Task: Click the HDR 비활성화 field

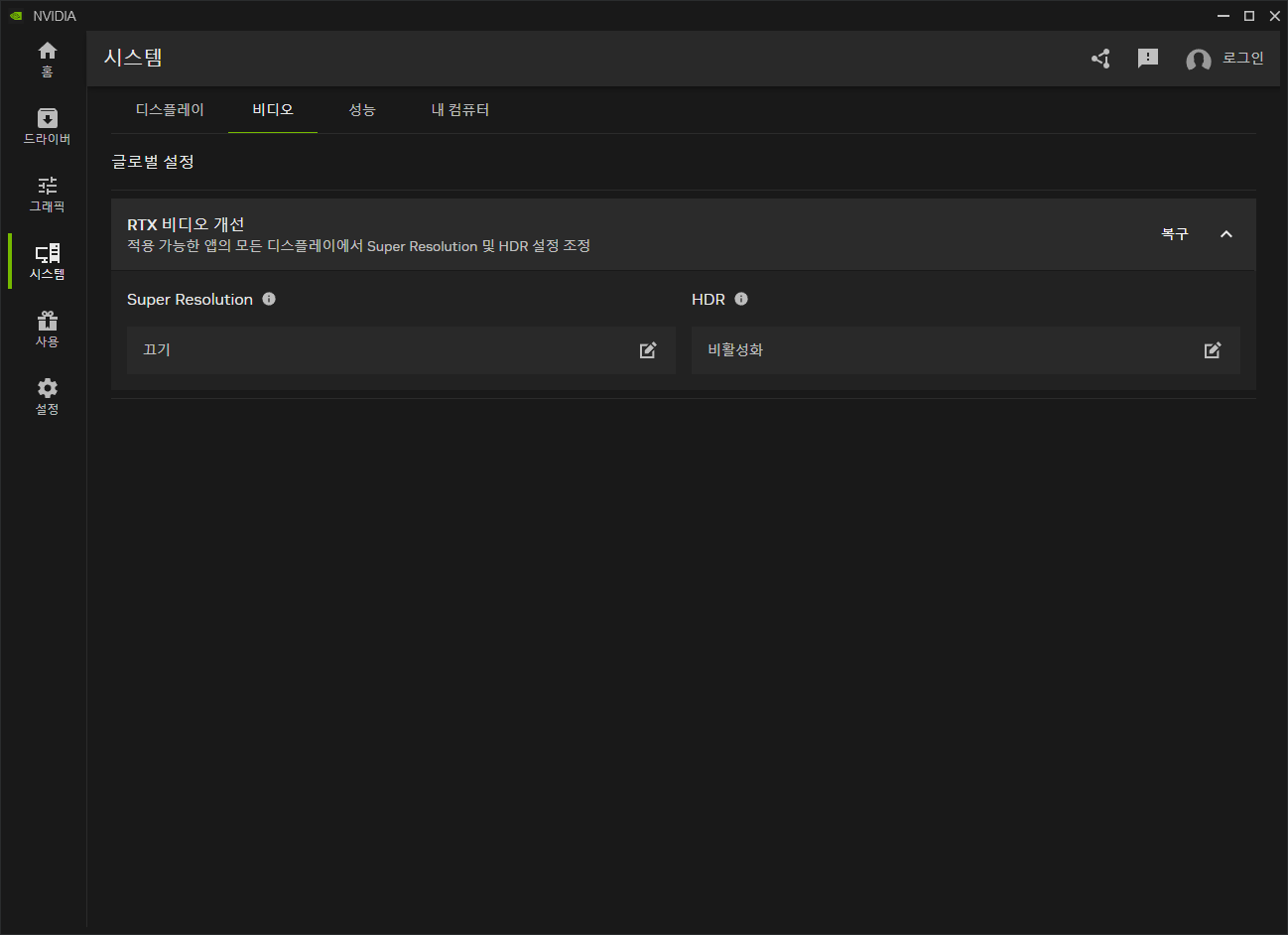Action: pyautogui.click(x=966, y=350)
